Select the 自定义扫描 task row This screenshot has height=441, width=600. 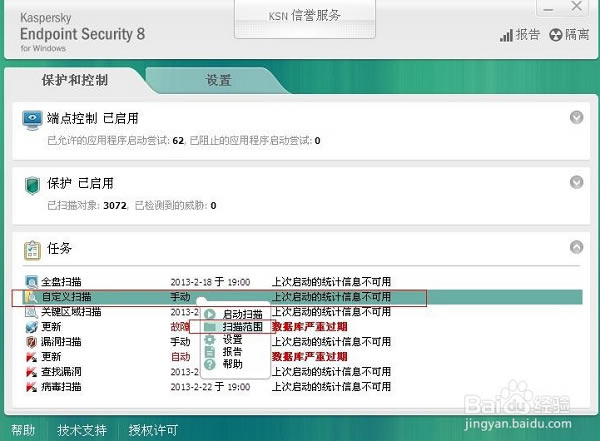coord(302,297)
